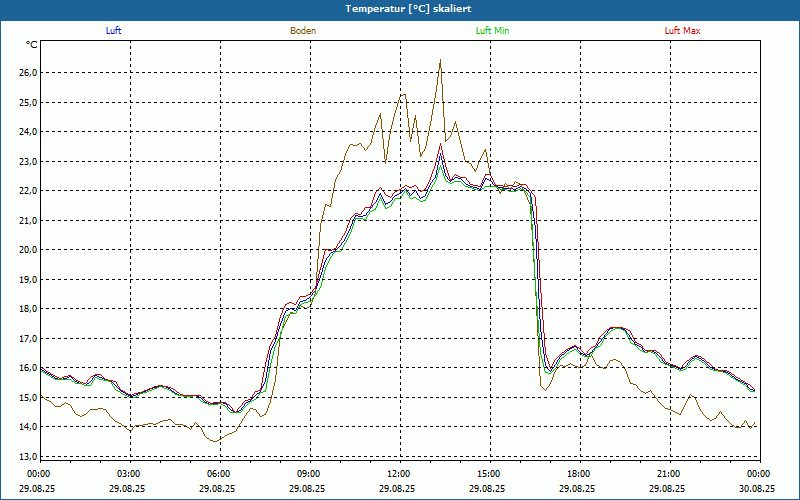Click the 13,0 y-axis tick label
The height and width of the screenshot is (500, 800).
point(28,457)
